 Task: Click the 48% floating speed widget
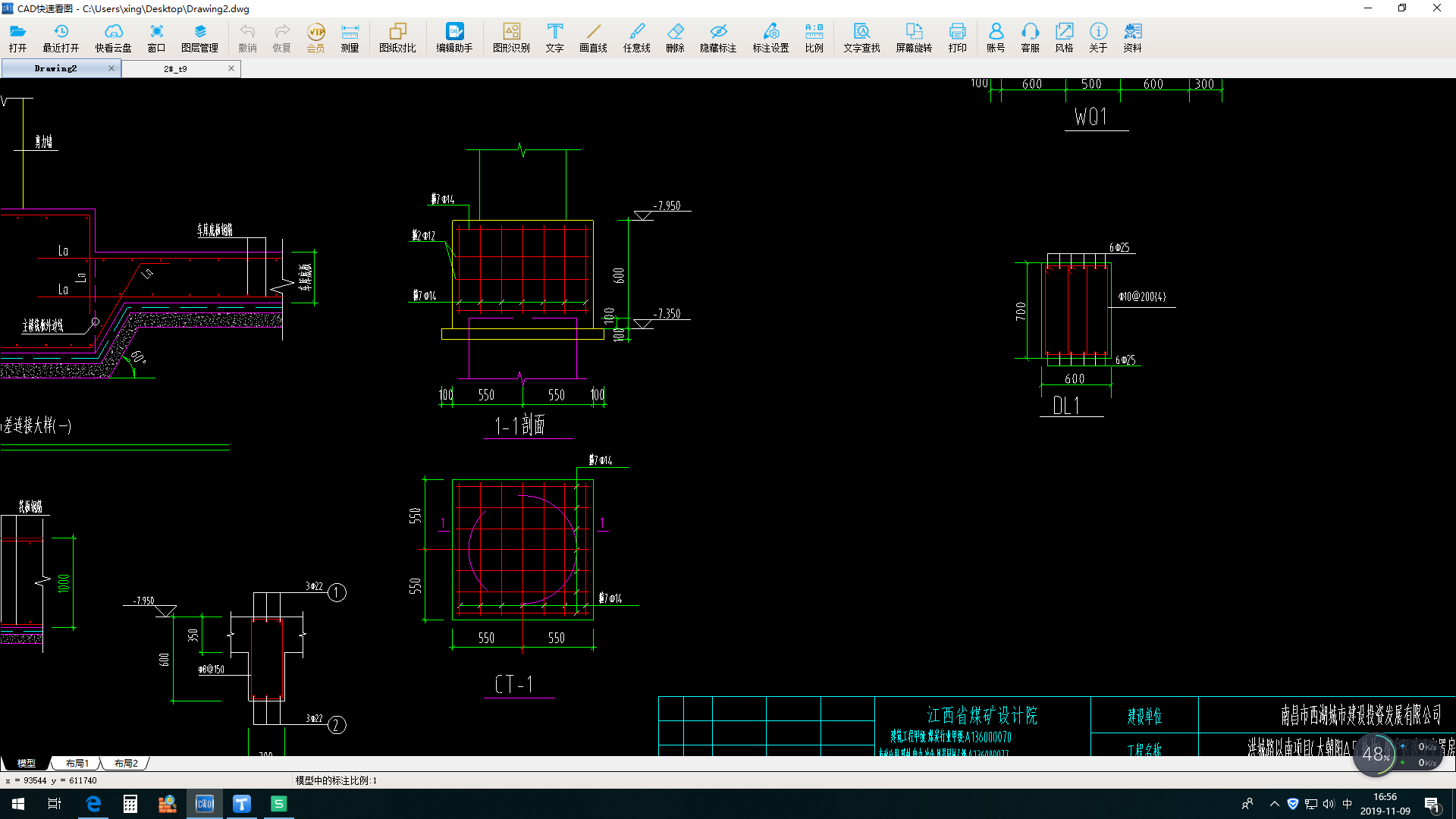point(1375,754)
